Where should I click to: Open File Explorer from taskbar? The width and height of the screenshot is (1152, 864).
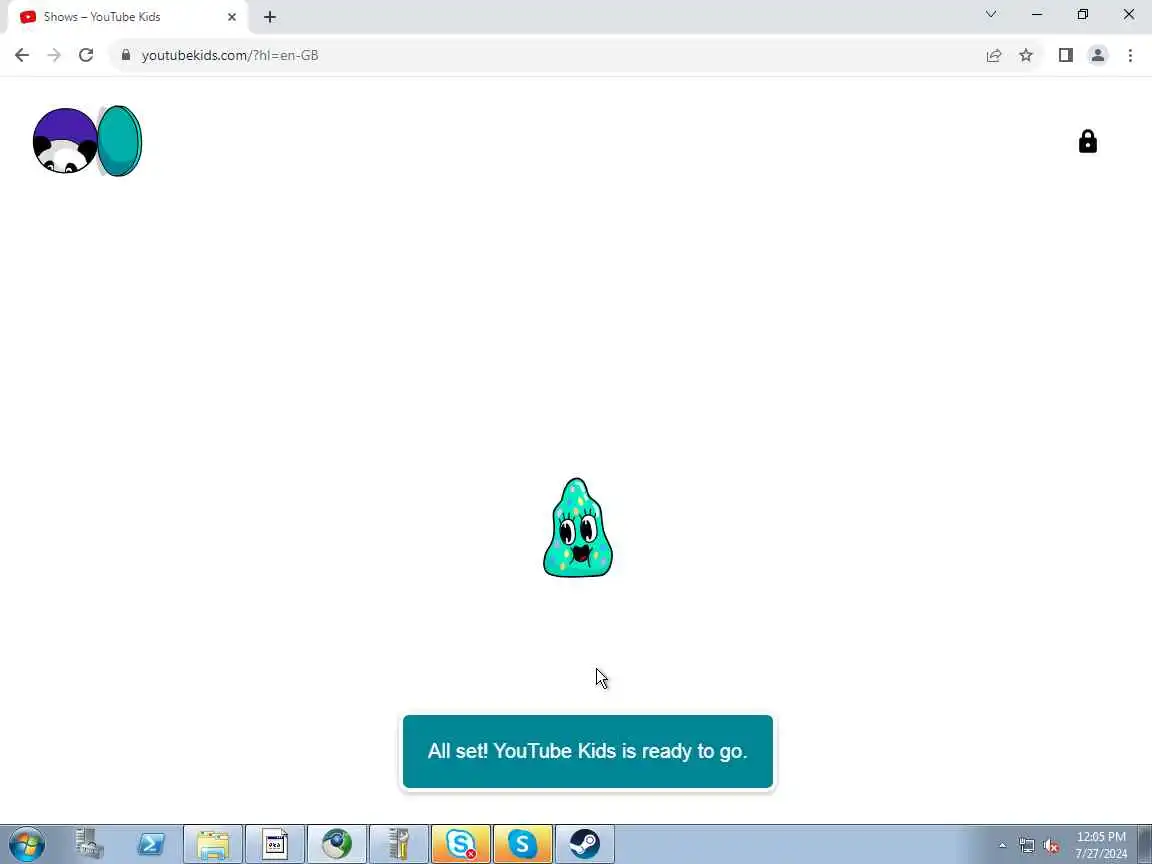point(213,844)
